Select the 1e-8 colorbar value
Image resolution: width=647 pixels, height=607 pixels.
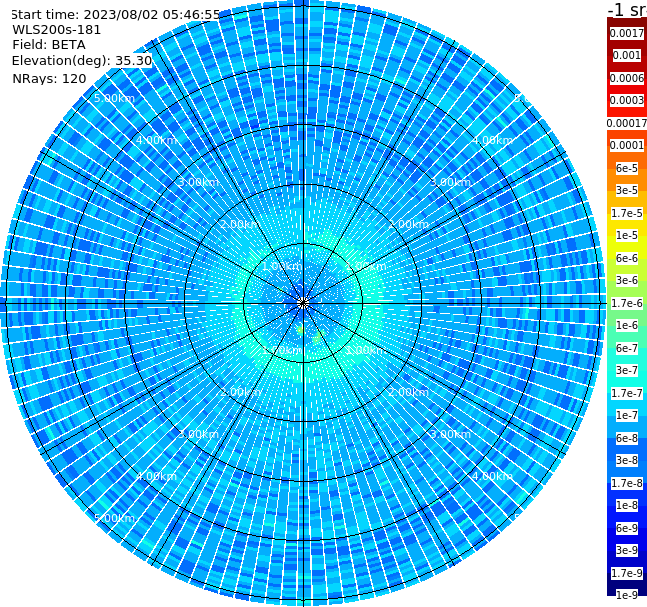627,505
